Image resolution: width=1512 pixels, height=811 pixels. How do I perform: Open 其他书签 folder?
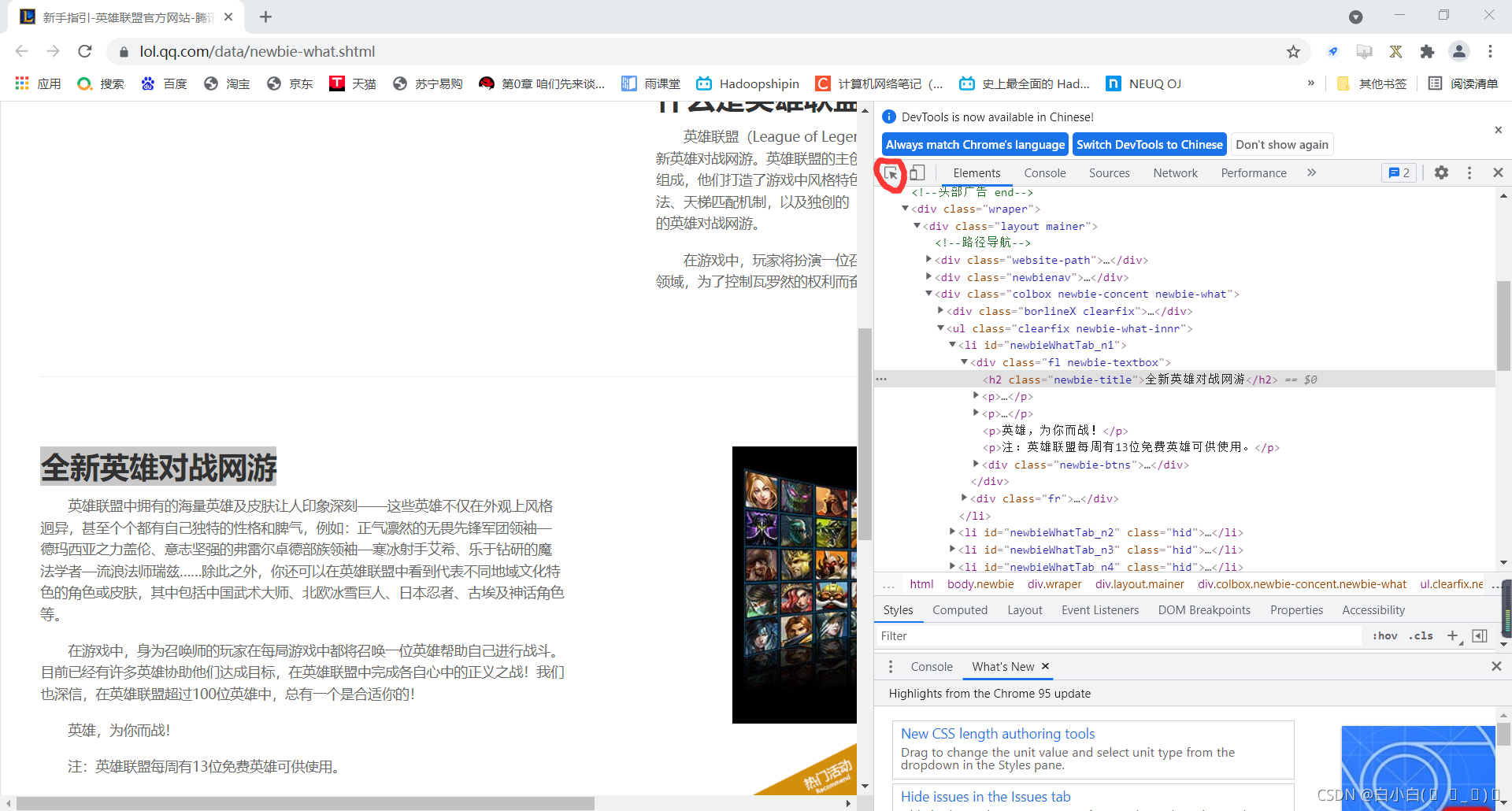(x=1372, y=83)
